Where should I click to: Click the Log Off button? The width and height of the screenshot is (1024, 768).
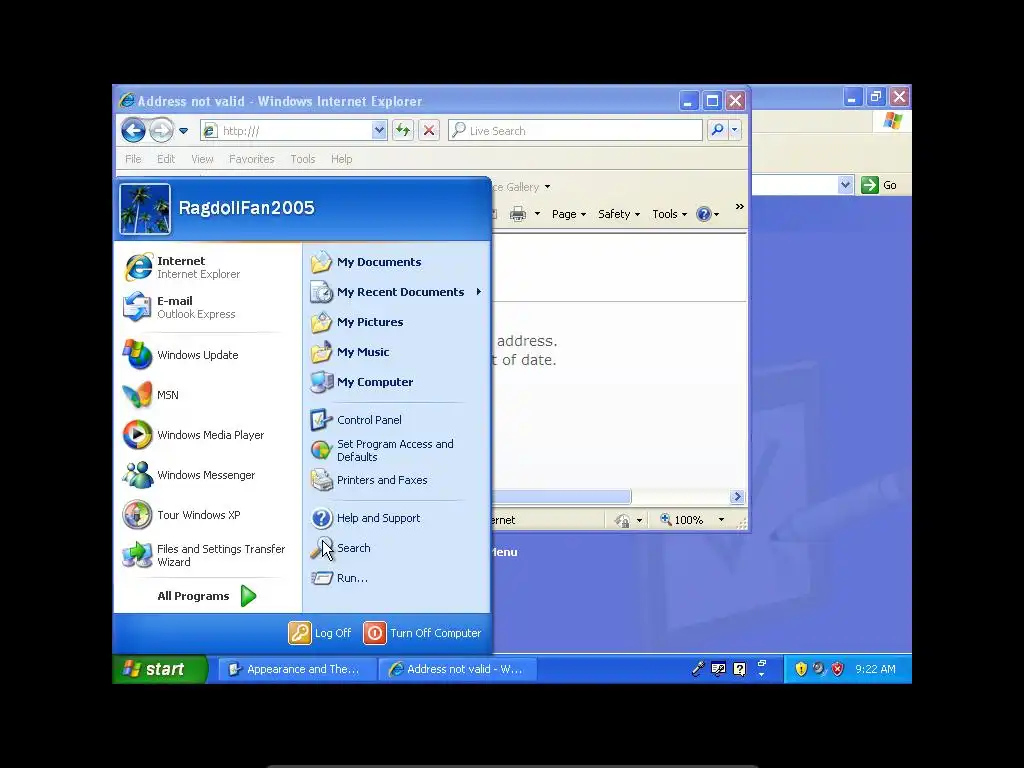320,633
